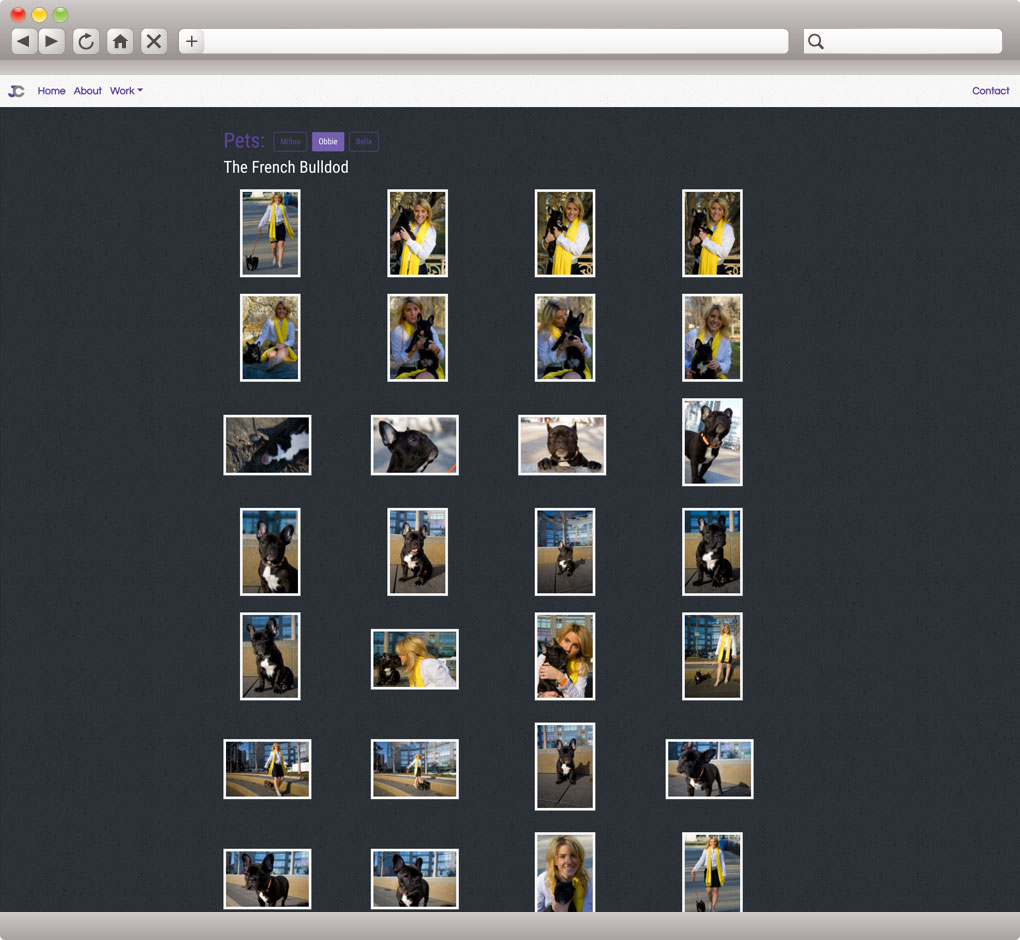
Task: Open first photo of woman walking dog
Action: click(x=270, y=233)
